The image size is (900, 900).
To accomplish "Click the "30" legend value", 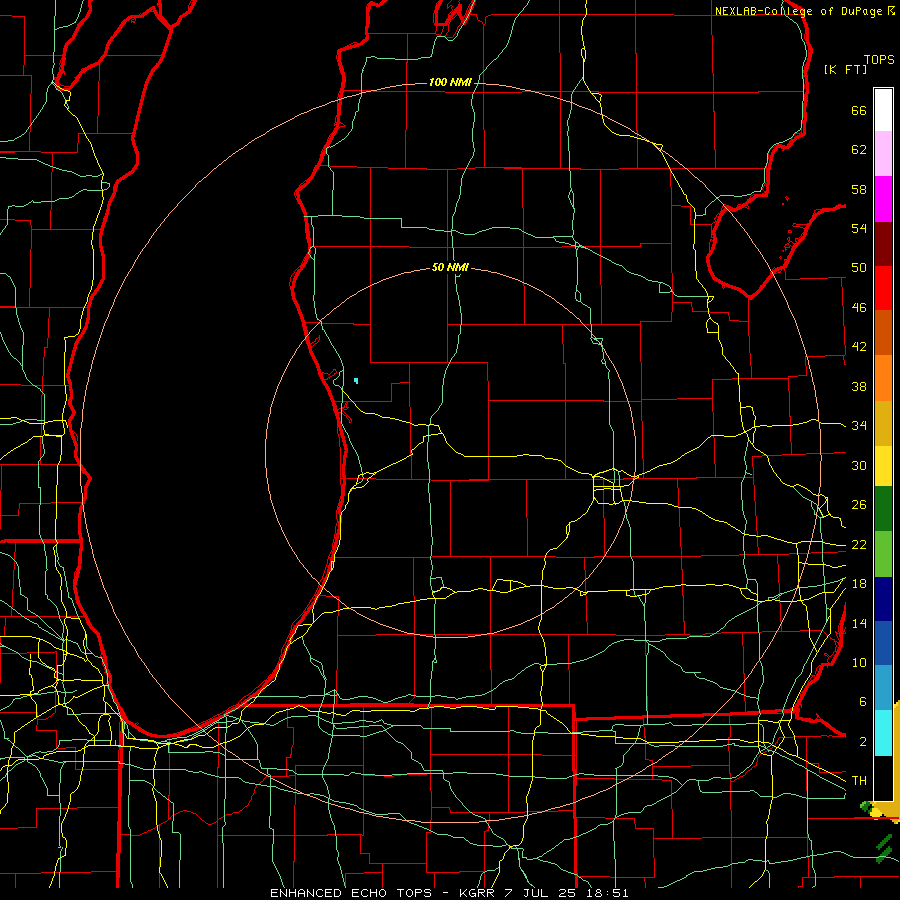I will (x=859, y=465).
